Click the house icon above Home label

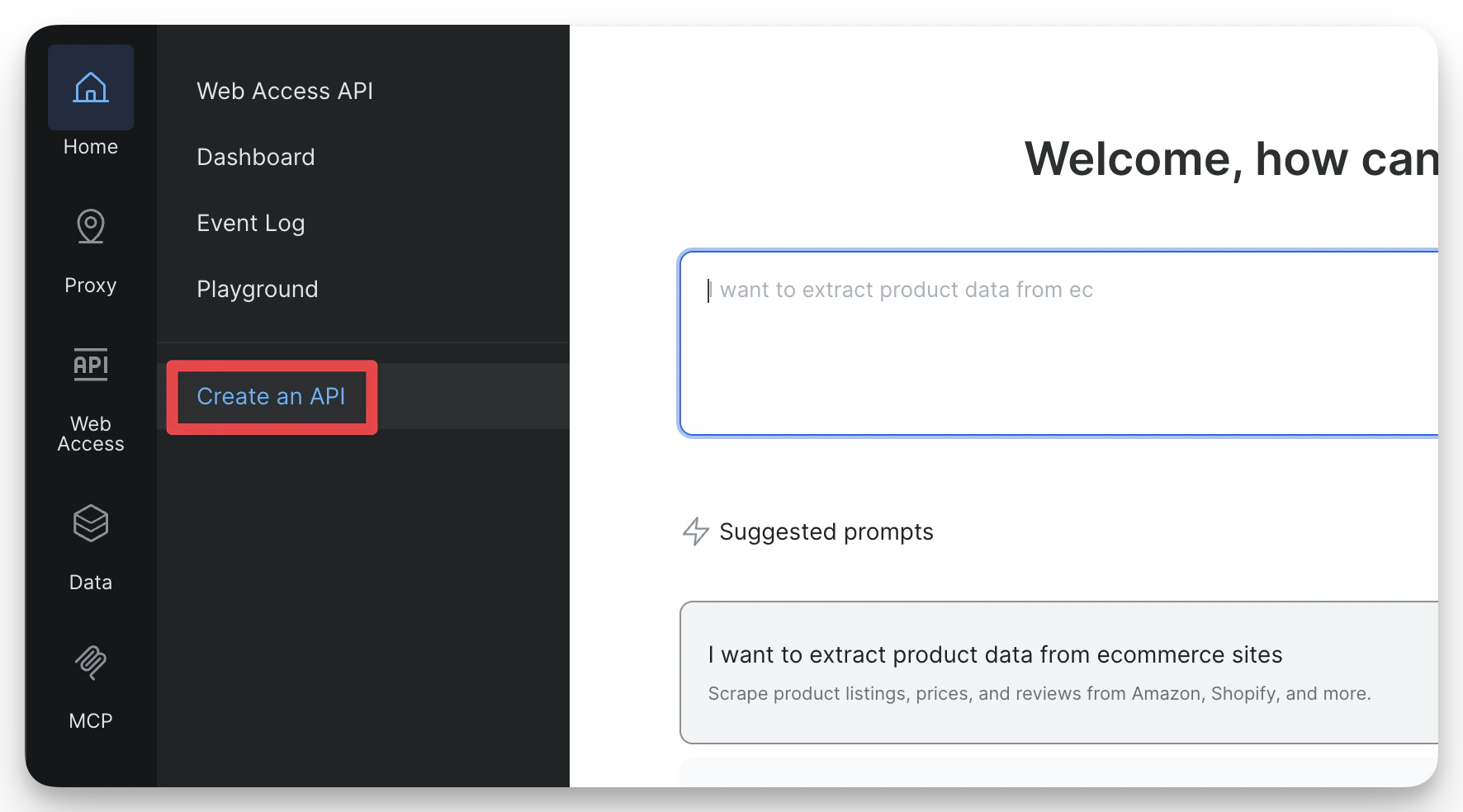coord(90,87)
